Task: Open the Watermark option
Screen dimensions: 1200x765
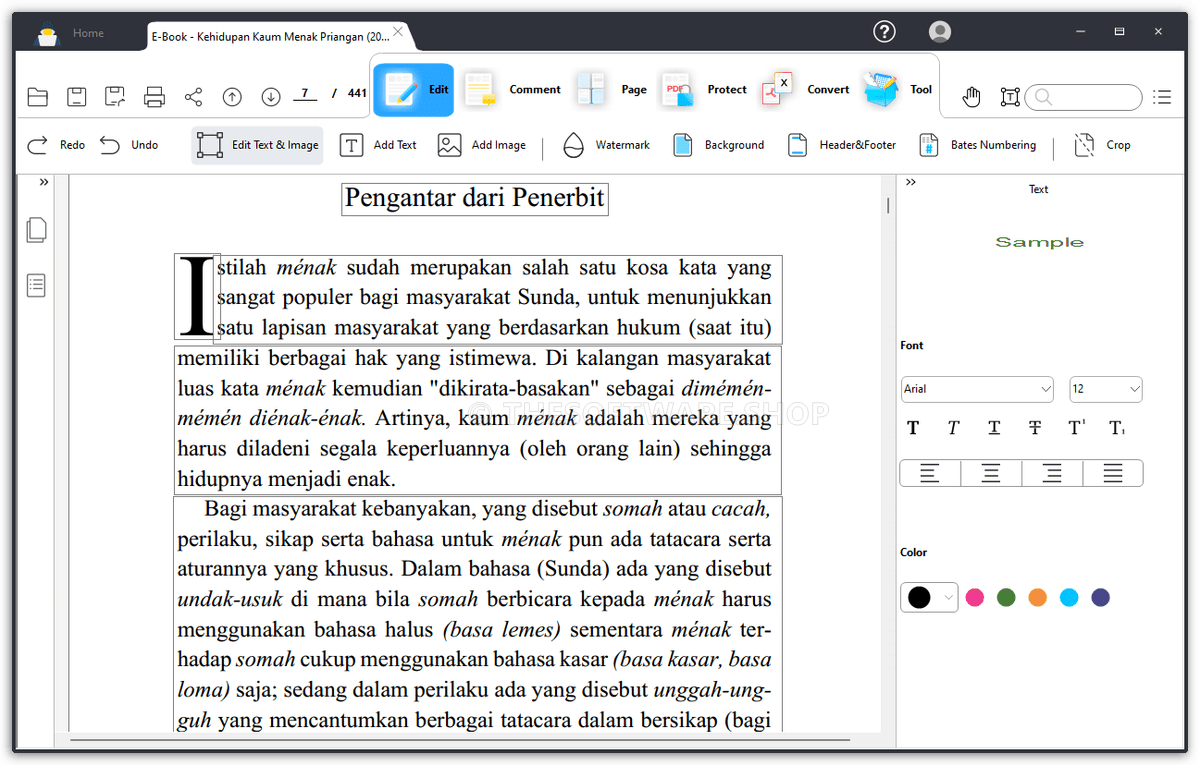Action: [x=606, y=145]
